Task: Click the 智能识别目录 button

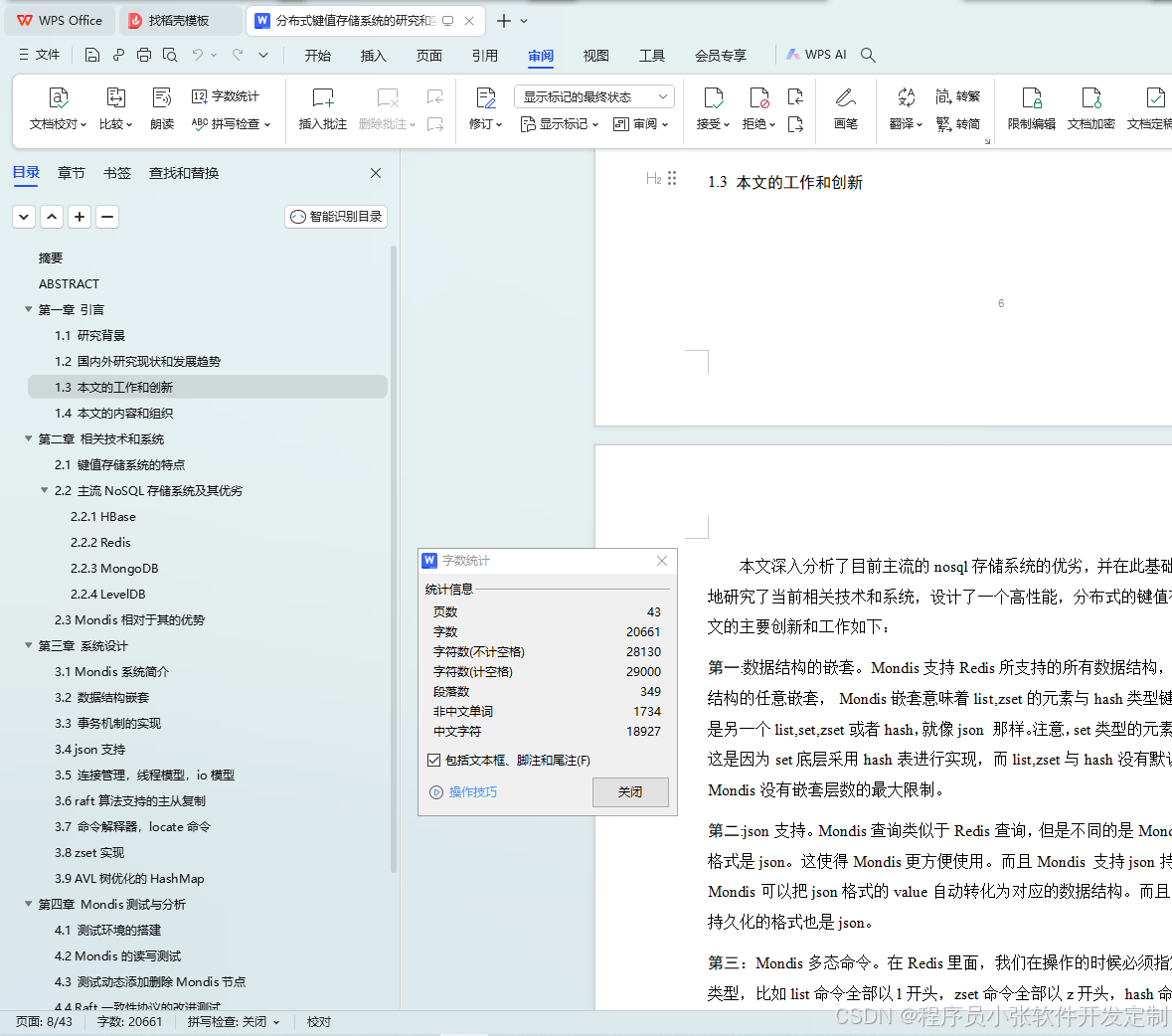Action: 336,217
